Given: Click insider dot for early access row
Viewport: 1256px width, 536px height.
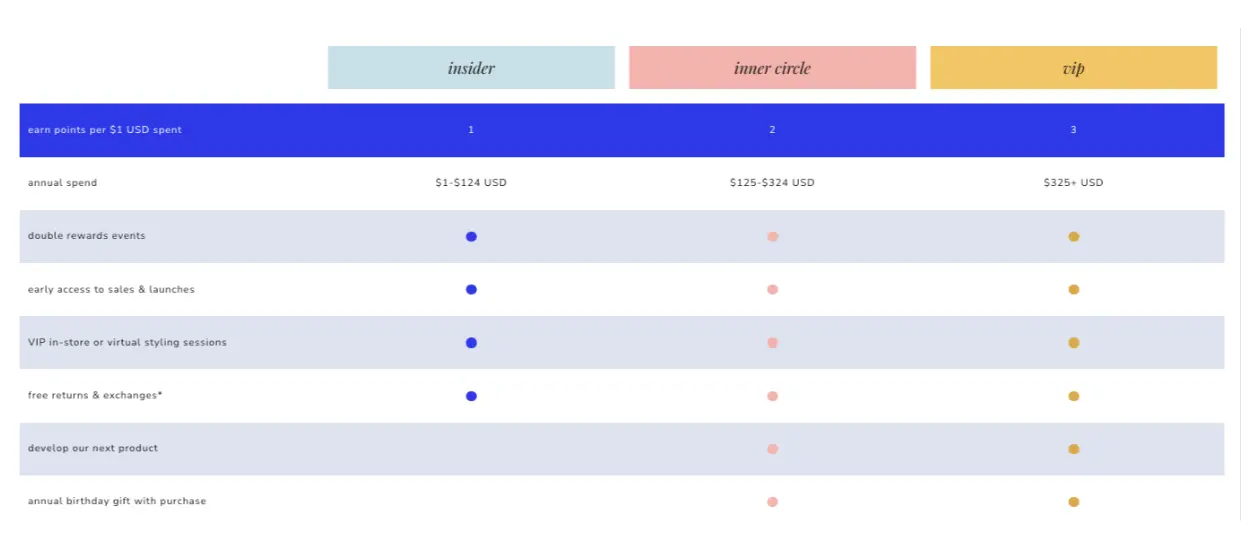Looking at the screenshot, I should click(471, 290).
